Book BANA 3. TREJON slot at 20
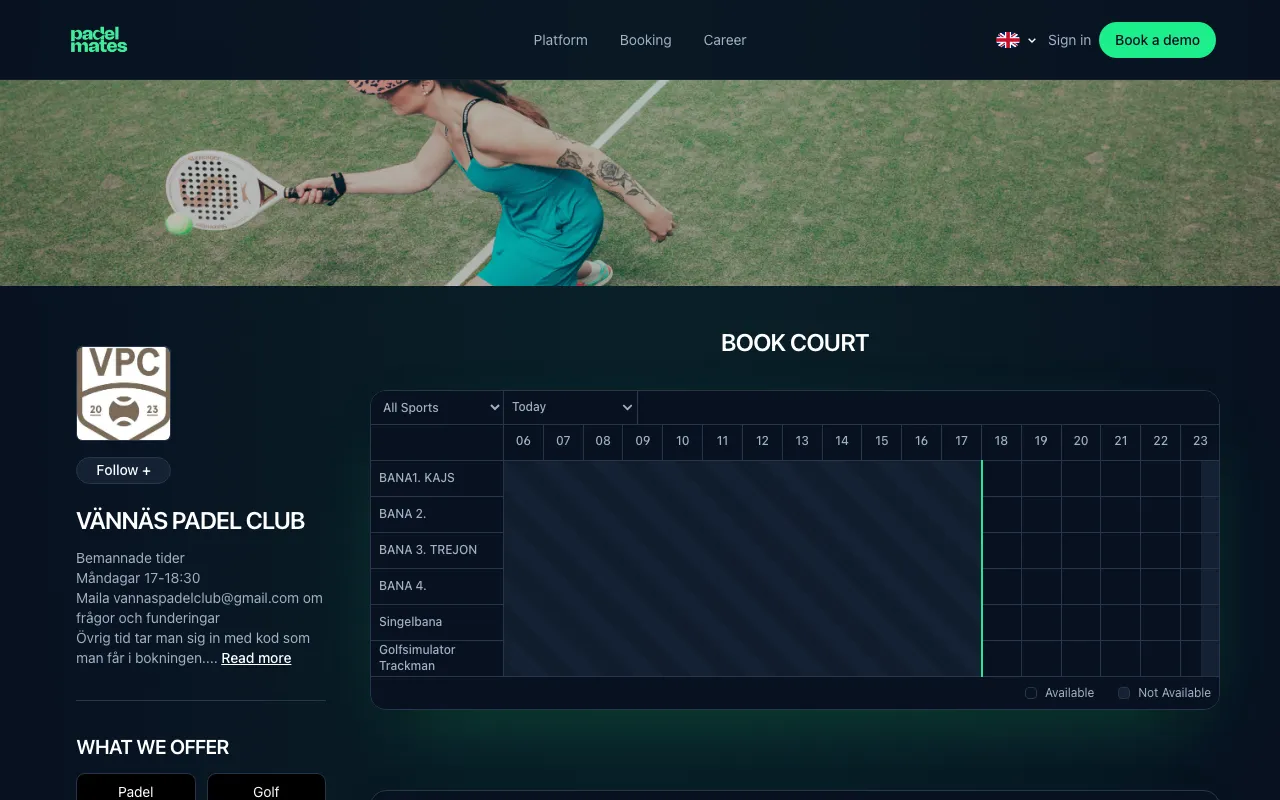The image size is (1280, 800). click(x=1081, y=550)
